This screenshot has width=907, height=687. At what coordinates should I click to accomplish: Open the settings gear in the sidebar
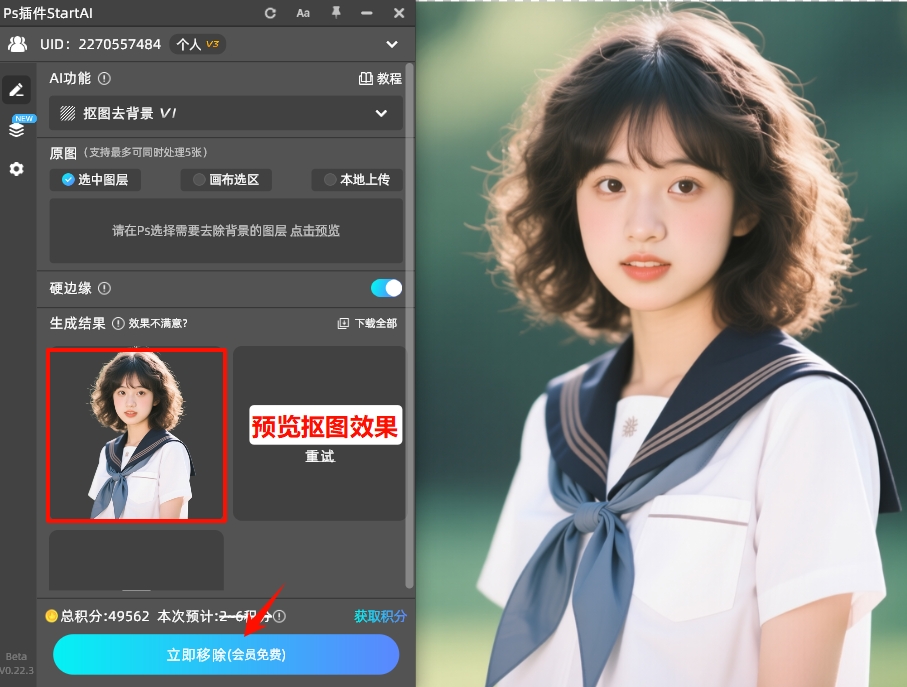[x=16, y=169]
